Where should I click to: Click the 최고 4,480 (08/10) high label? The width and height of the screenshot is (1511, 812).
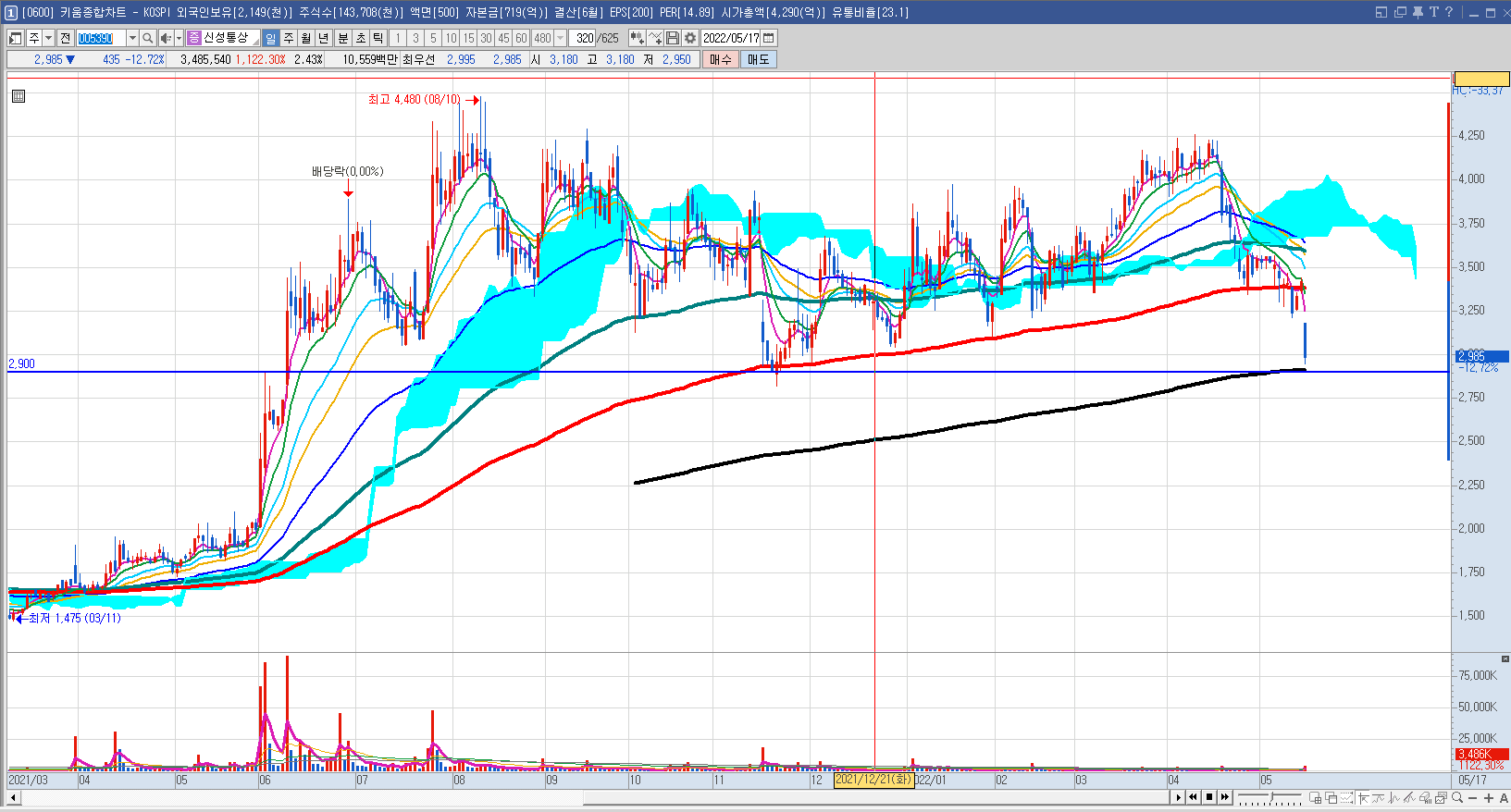(414, 99)
